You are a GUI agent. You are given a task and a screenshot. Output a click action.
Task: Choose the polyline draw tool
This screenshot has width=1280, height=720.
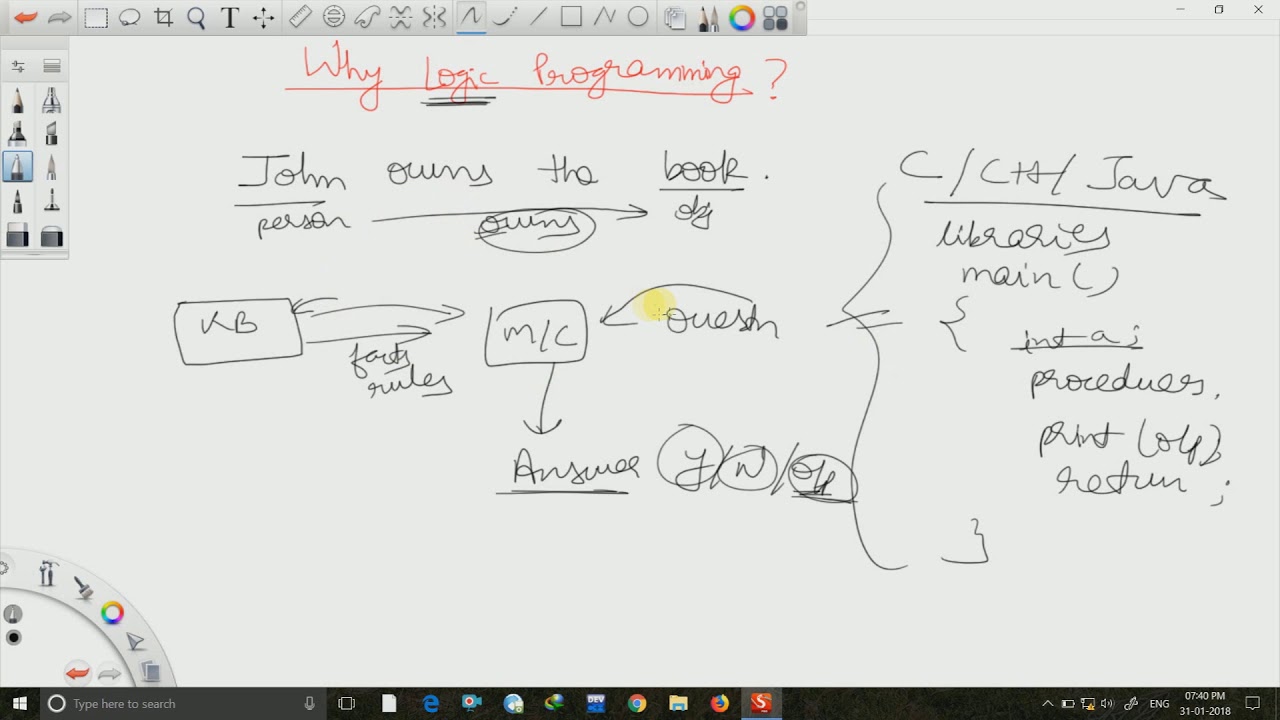click(604, 17)
